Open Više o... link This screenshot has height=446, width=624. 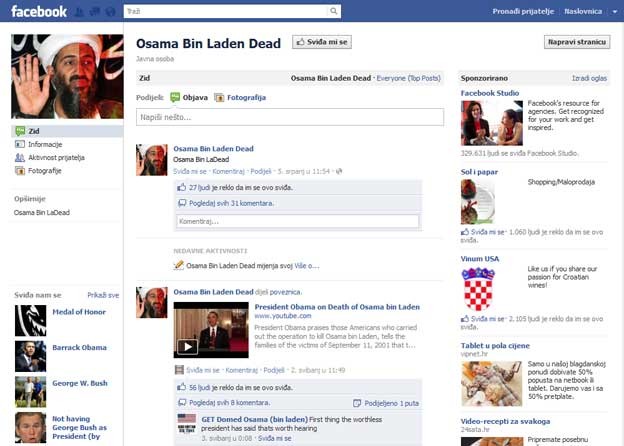[307, 266]
